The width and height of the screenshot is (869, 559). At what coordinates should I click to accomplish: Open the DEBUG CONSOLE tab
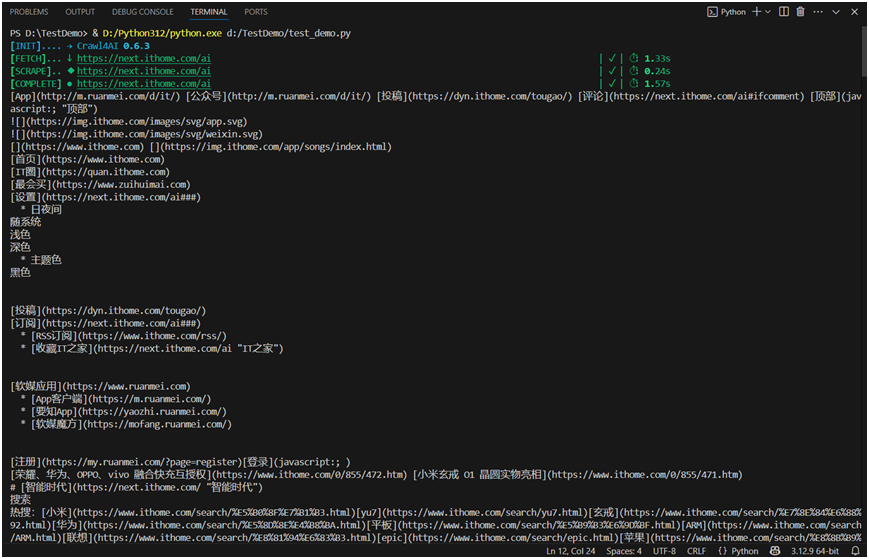click(x=142, y=12)
